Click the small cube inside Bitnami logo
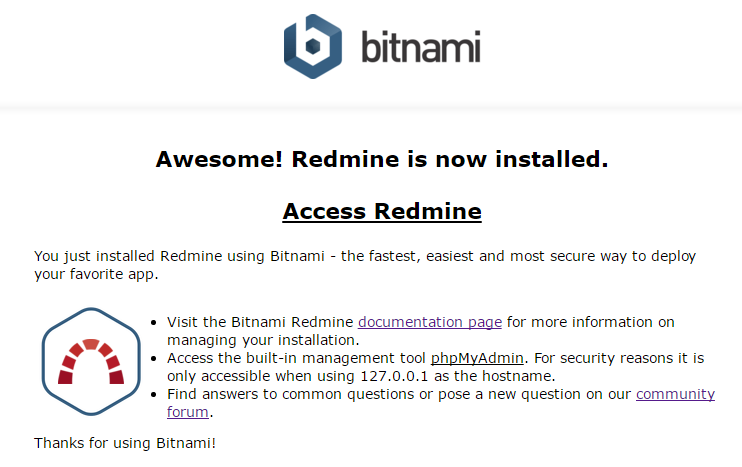Viewport: 742px width, 467px height. point(313,46)
